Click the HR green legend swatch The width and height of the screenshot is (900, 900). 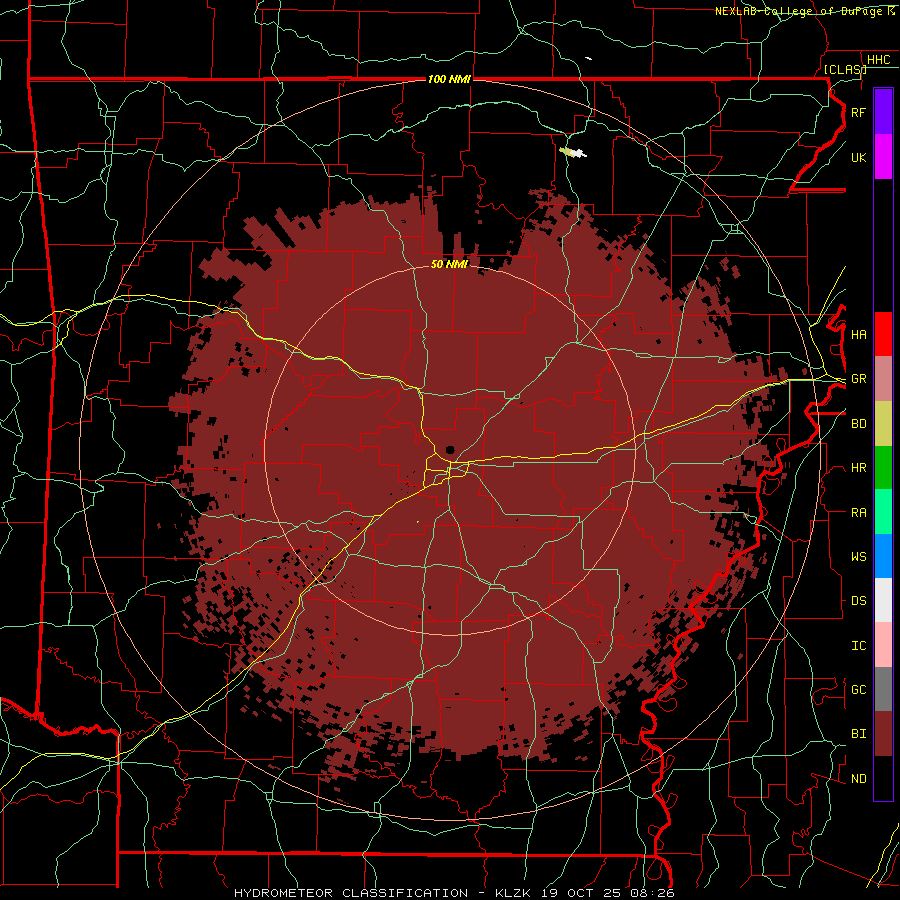click(x=883, y=467)
